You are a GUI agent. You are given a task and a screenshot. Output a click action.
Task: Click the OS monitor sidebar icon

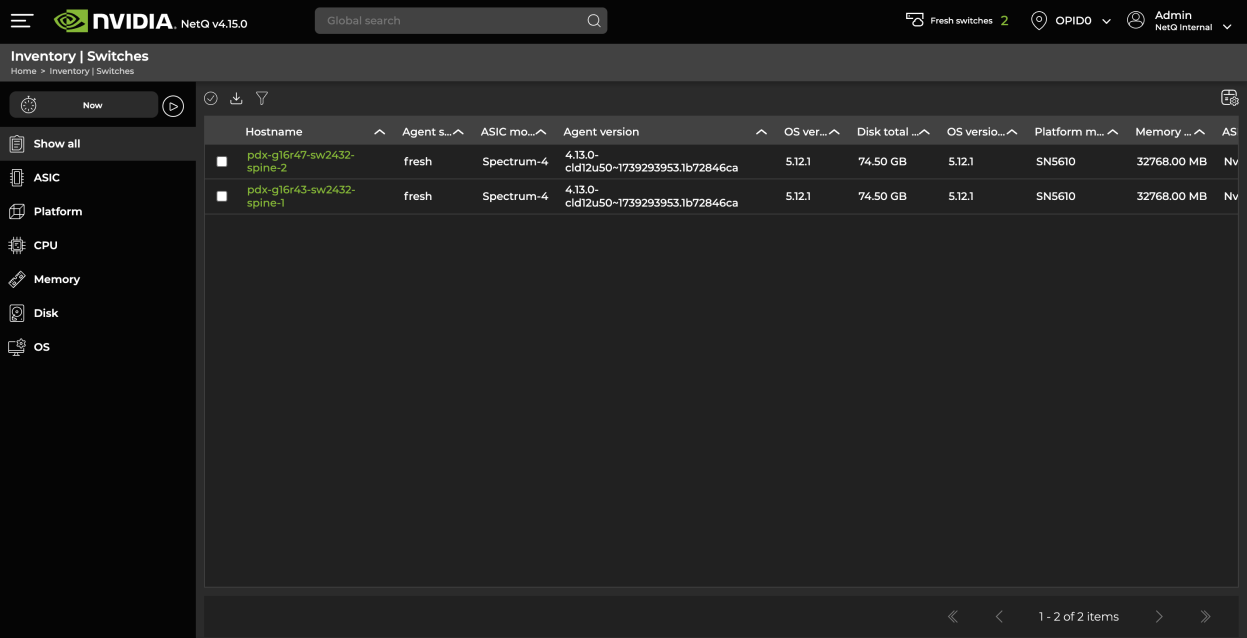17,348
